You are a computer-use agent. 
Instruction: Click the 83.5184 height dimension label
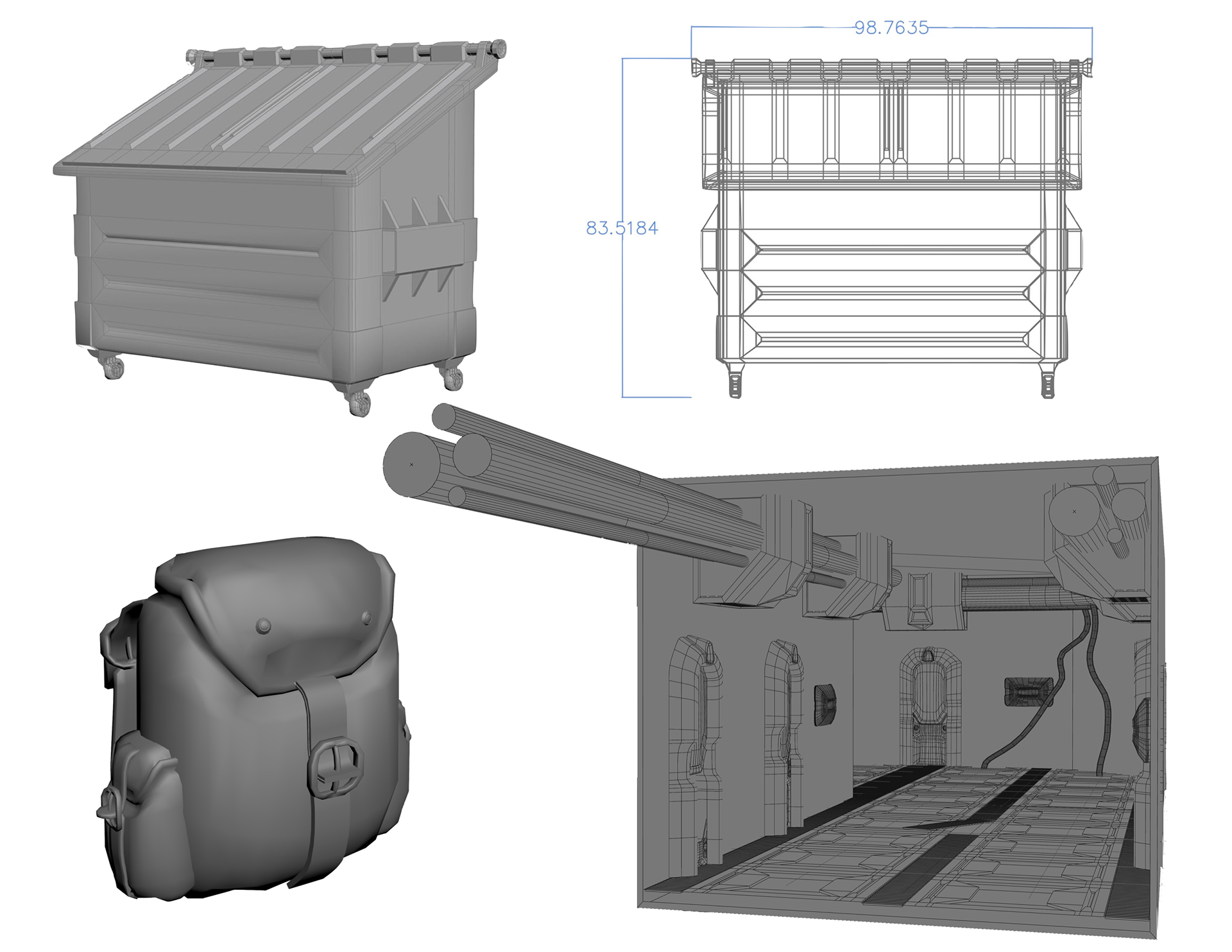pos(622,228)
